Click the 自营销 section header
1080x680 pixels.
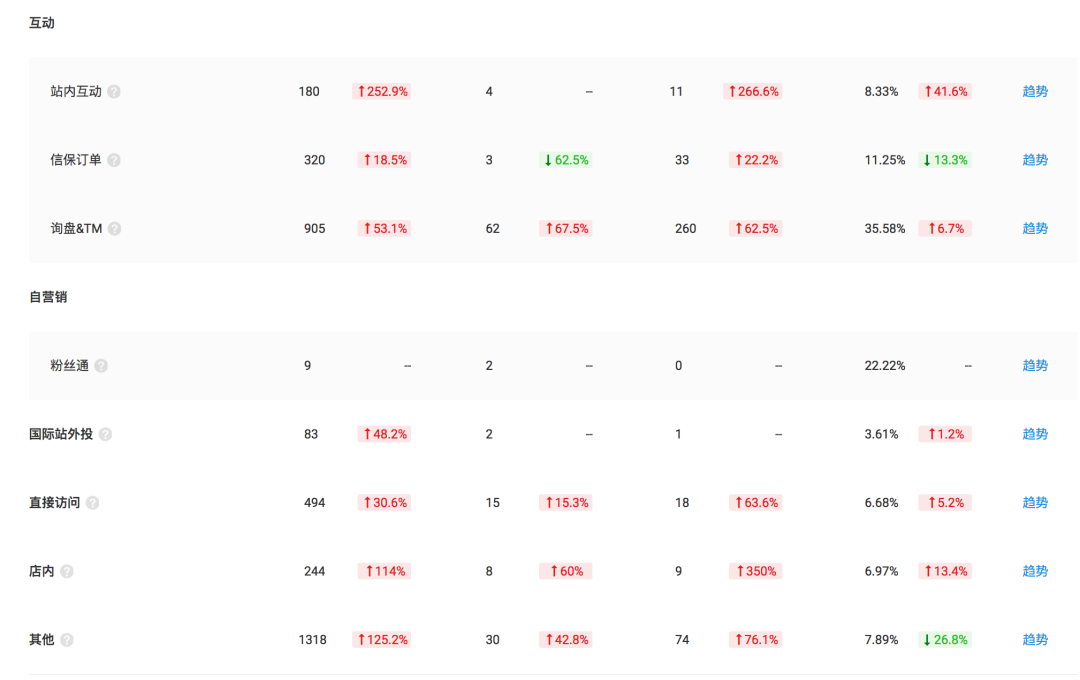48,297
